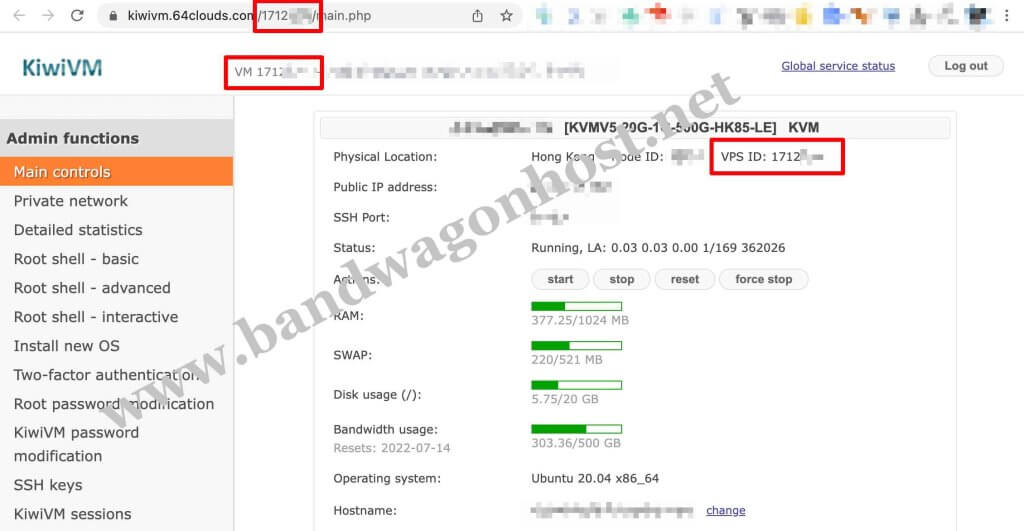Open Root shell - advanced
1024x531 pixels.
coord(92,288)
